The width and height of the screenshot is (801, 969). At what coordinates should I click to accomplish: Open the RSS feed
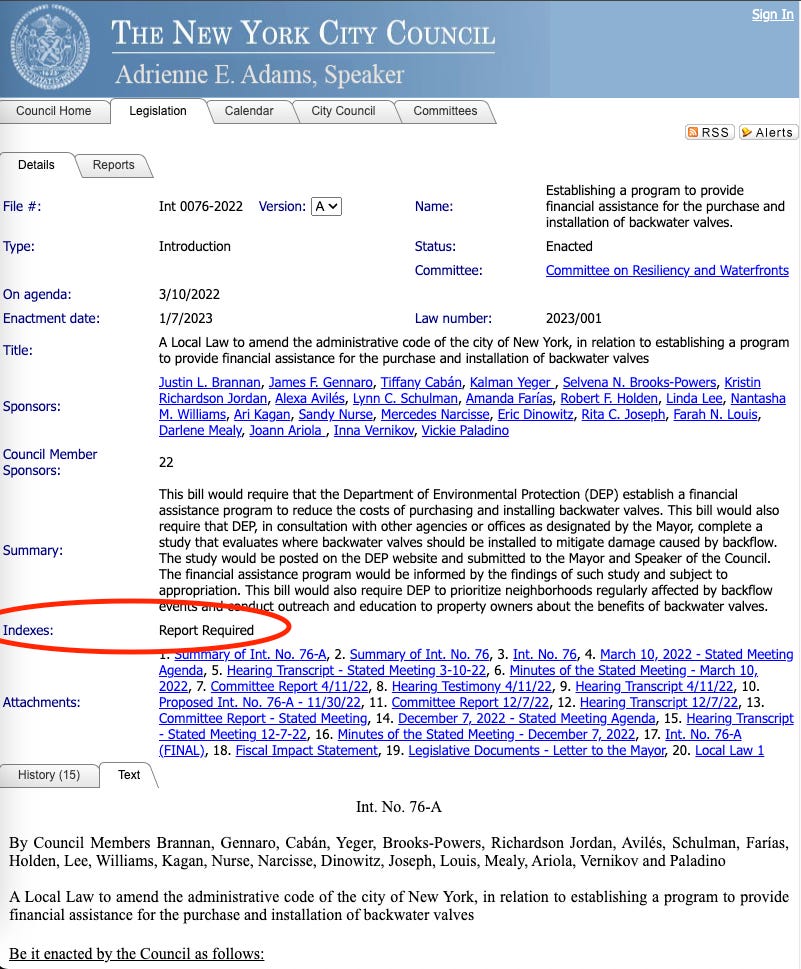(709, 131)
